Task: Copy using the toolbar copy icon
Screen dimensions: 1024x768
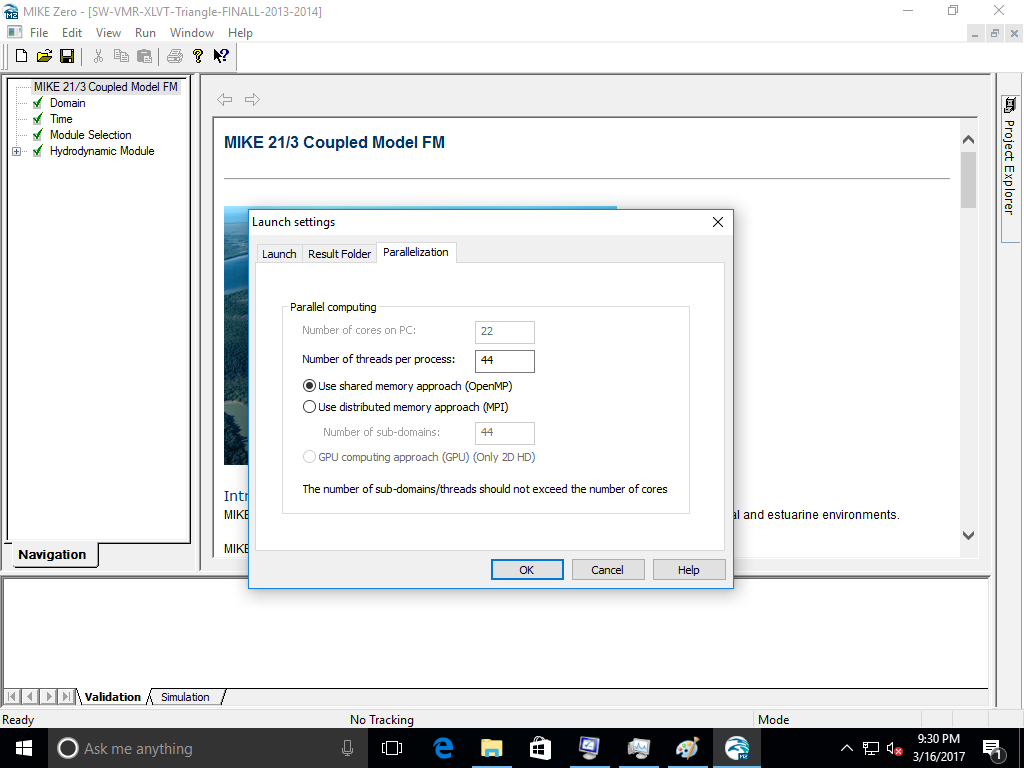Action: (x=121, y=56)
